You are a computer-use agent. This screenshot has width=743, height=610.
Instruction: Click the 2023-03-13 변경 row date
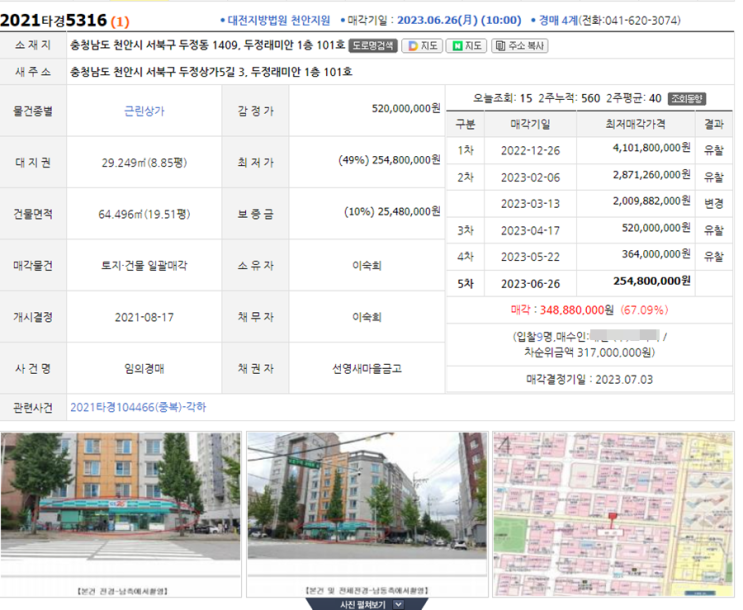pos(530,204)
